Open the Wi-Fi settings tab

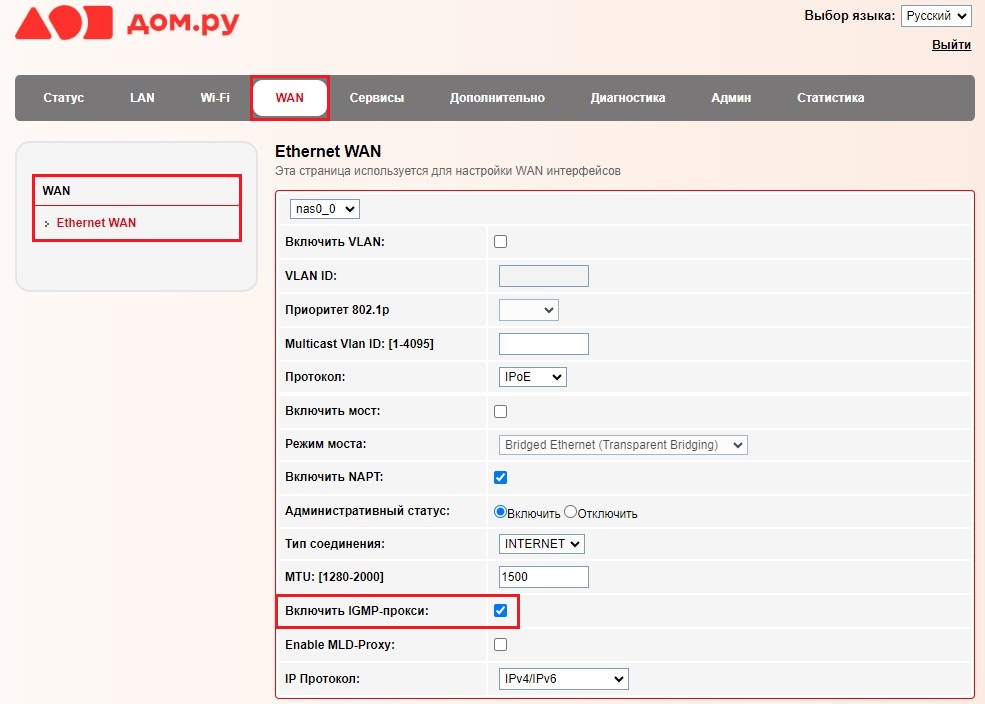point(214,98)
